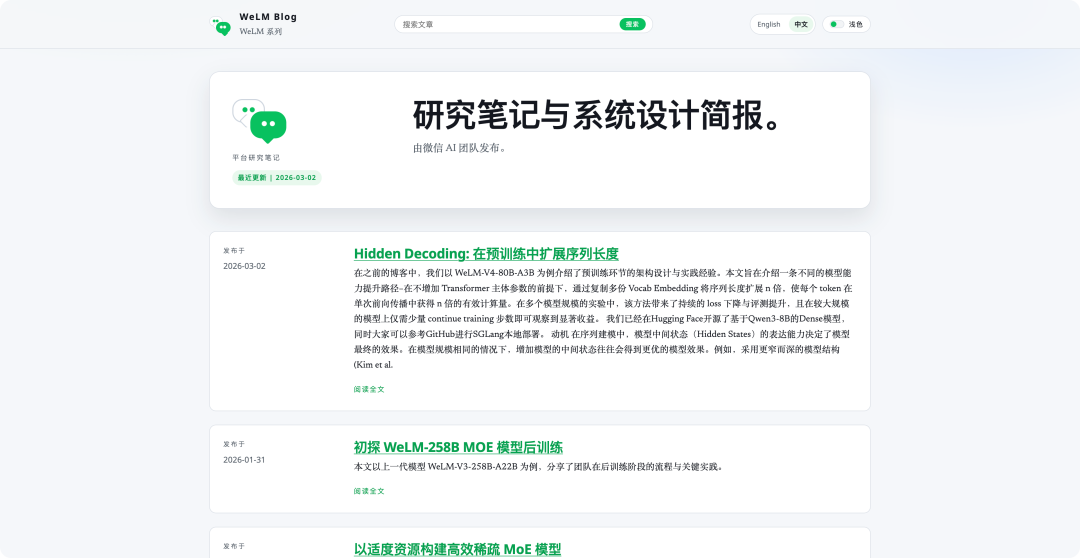Screen dimensions: 1080x558
Task: Switch language to English
Action: click(769, 24)
